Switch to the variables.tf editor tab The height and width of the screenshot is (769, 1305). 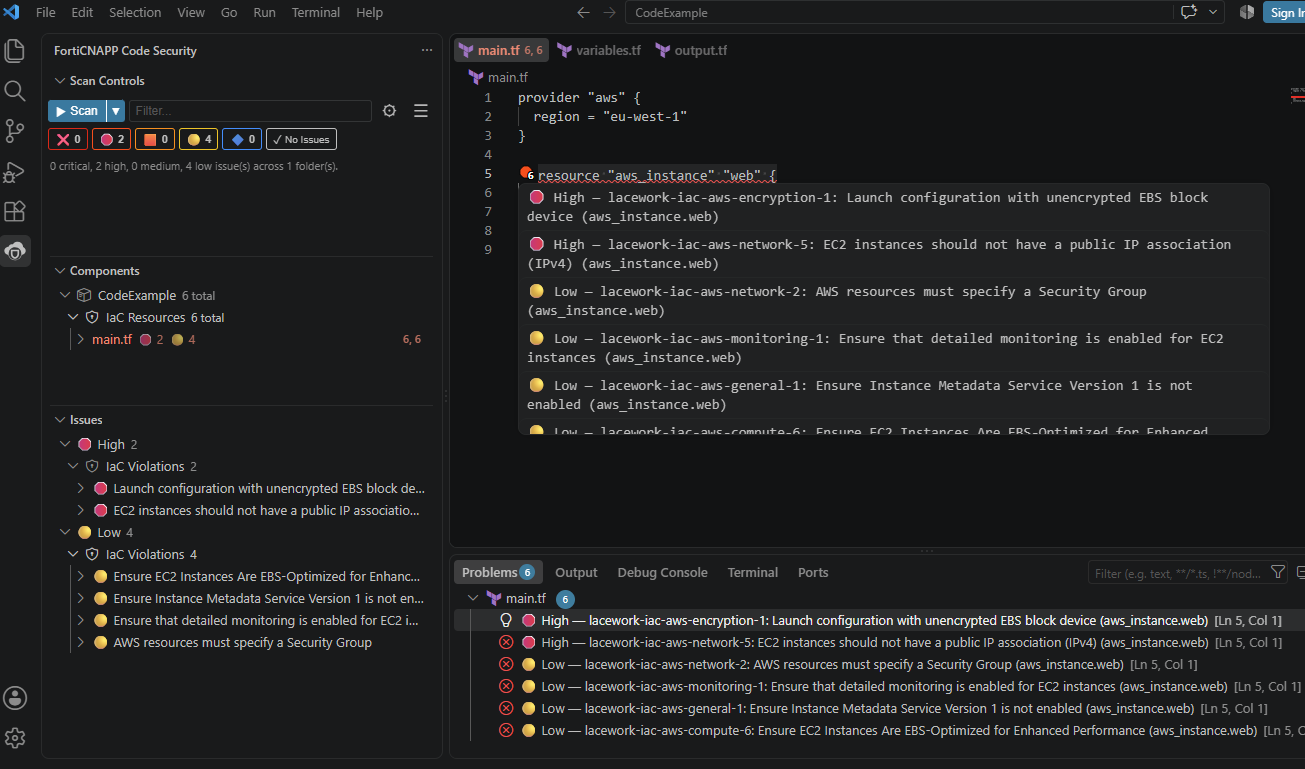click(599, 50)
